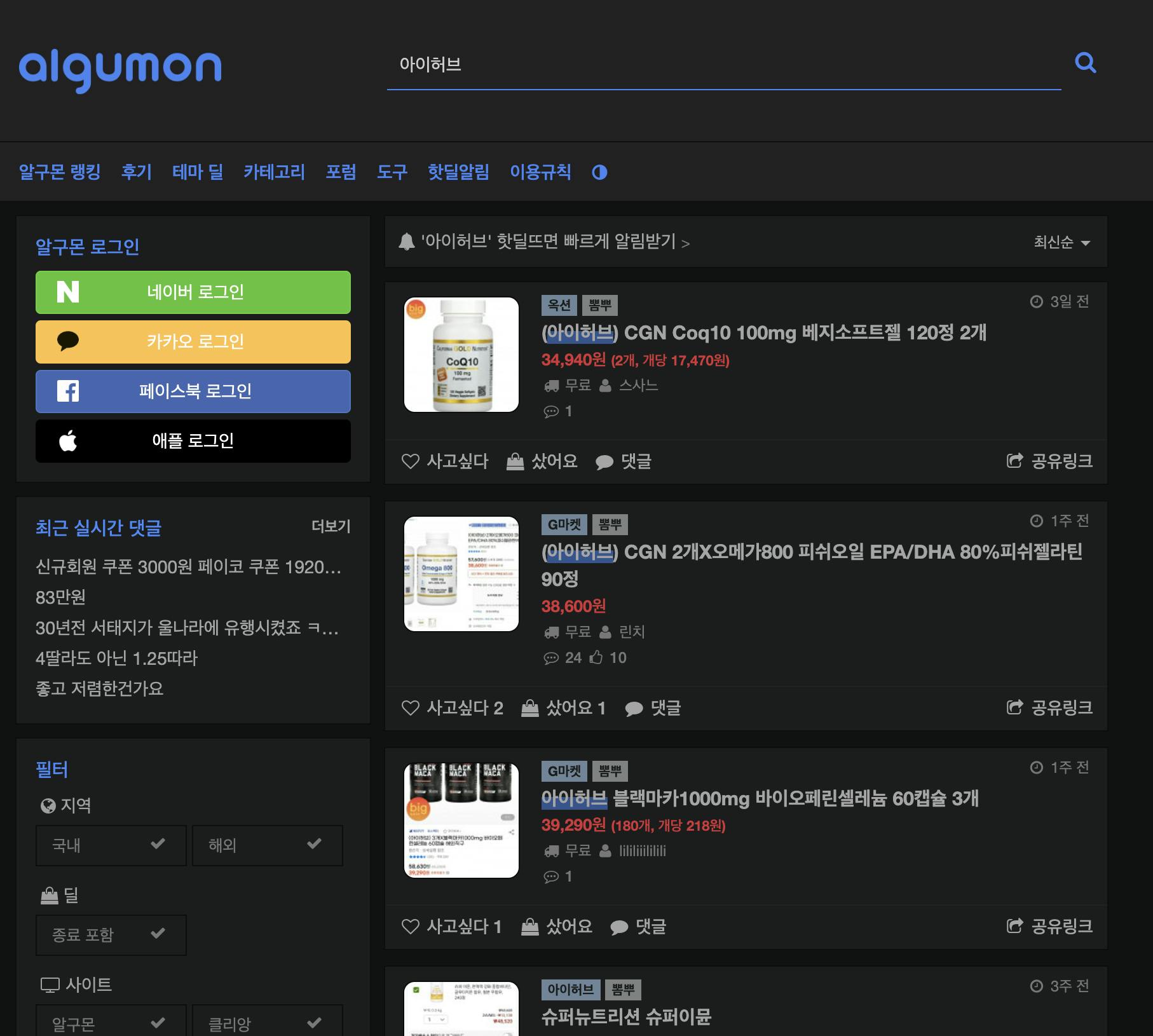Click the search magnifier icon
Screen dimensions: 1153x1036
coord(1085,63)
